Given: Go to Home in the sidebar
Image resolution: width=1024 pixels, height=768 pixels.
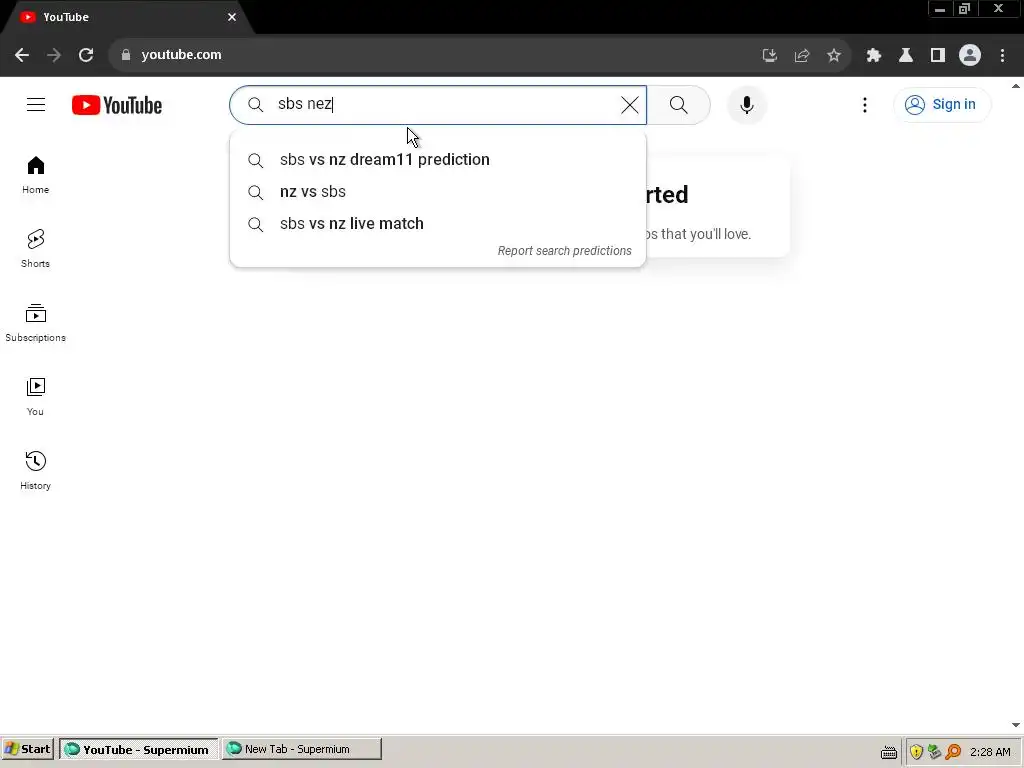Looking at the screenshot, I should point(35,175).
